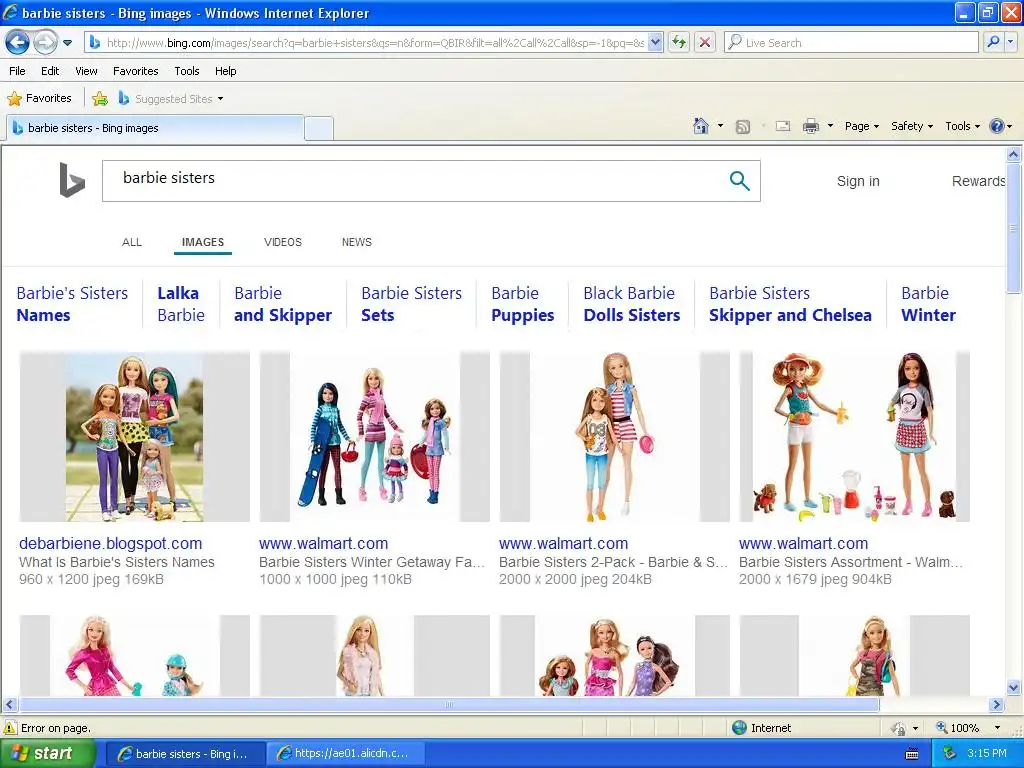Click Lalka Barbie suggestion
This screenshot has width=1024, height=768.
coord(181,304)
